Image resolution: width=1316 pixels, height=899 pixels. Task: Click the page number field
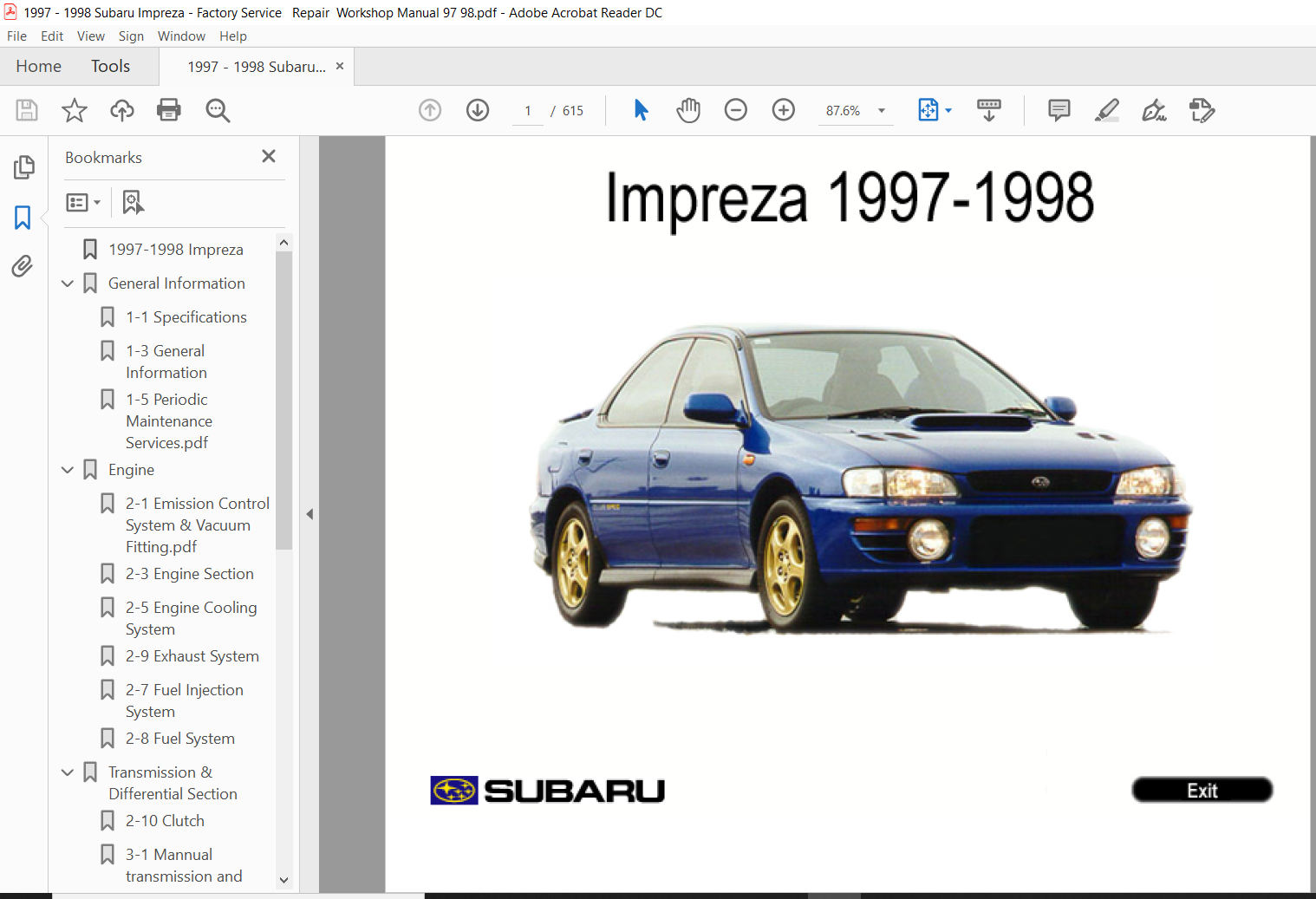[x=528, y=111]
